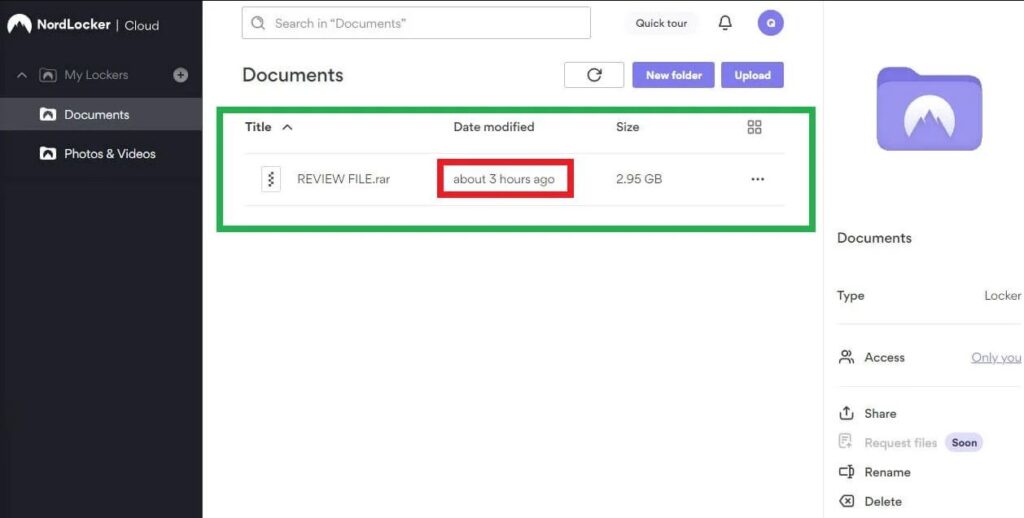Viewport: 1024px width, 518px height.
Task: Collapse the My Lockers tree
Action: 22,75
